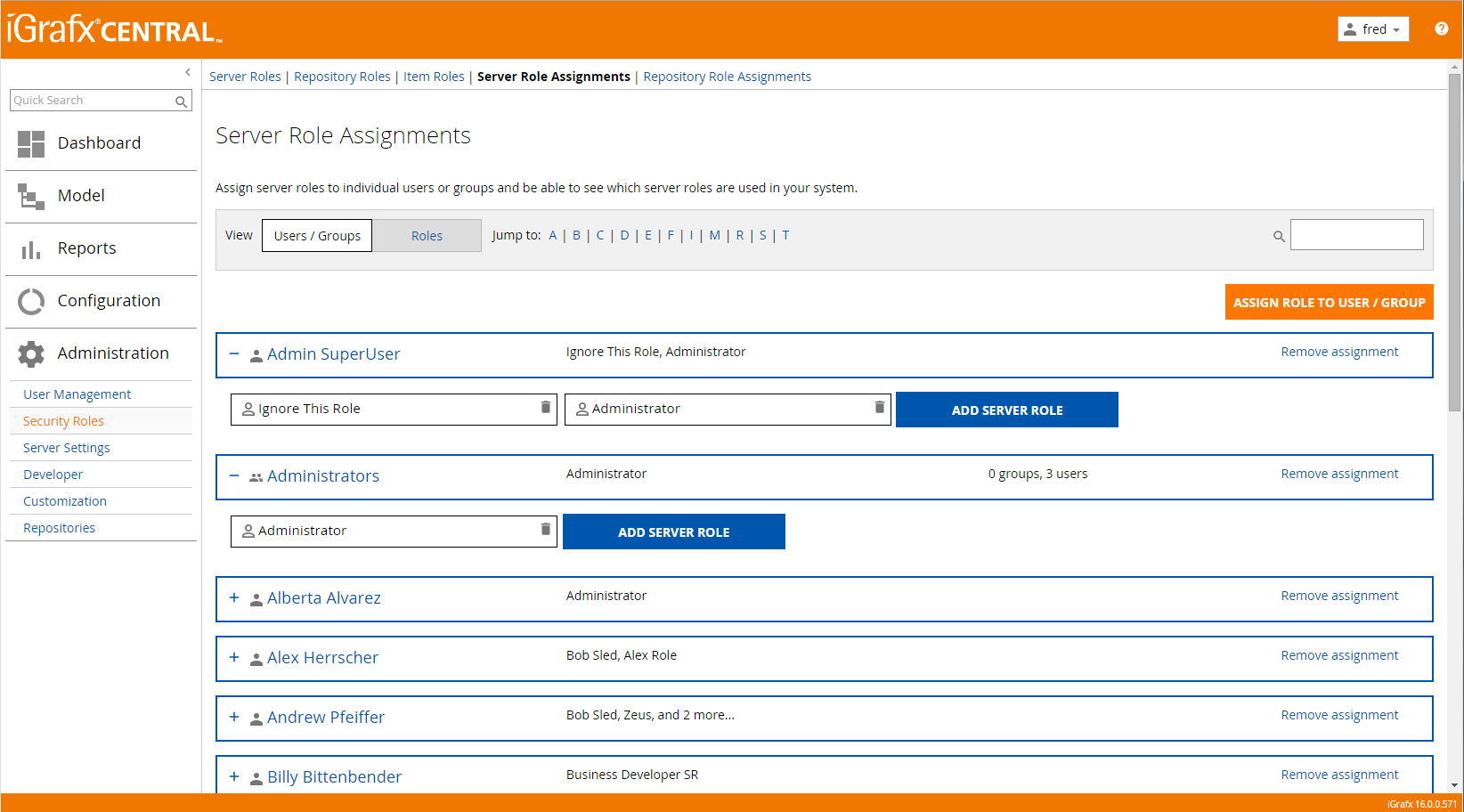The width and height of the screenshot is (1464, 812).
Task: Open the Item Roles page
Action: (434, 76)
